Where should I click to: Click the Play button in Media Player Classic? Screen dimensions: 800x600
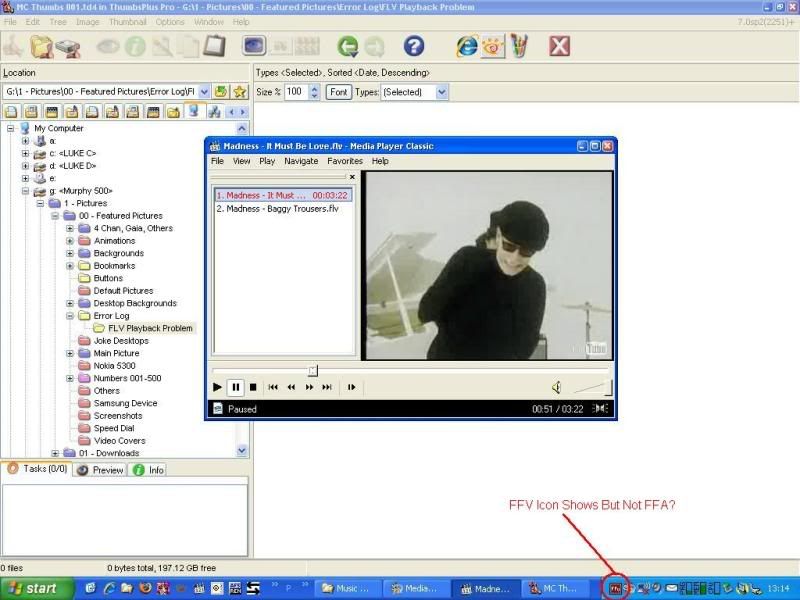tap(217, 387)
